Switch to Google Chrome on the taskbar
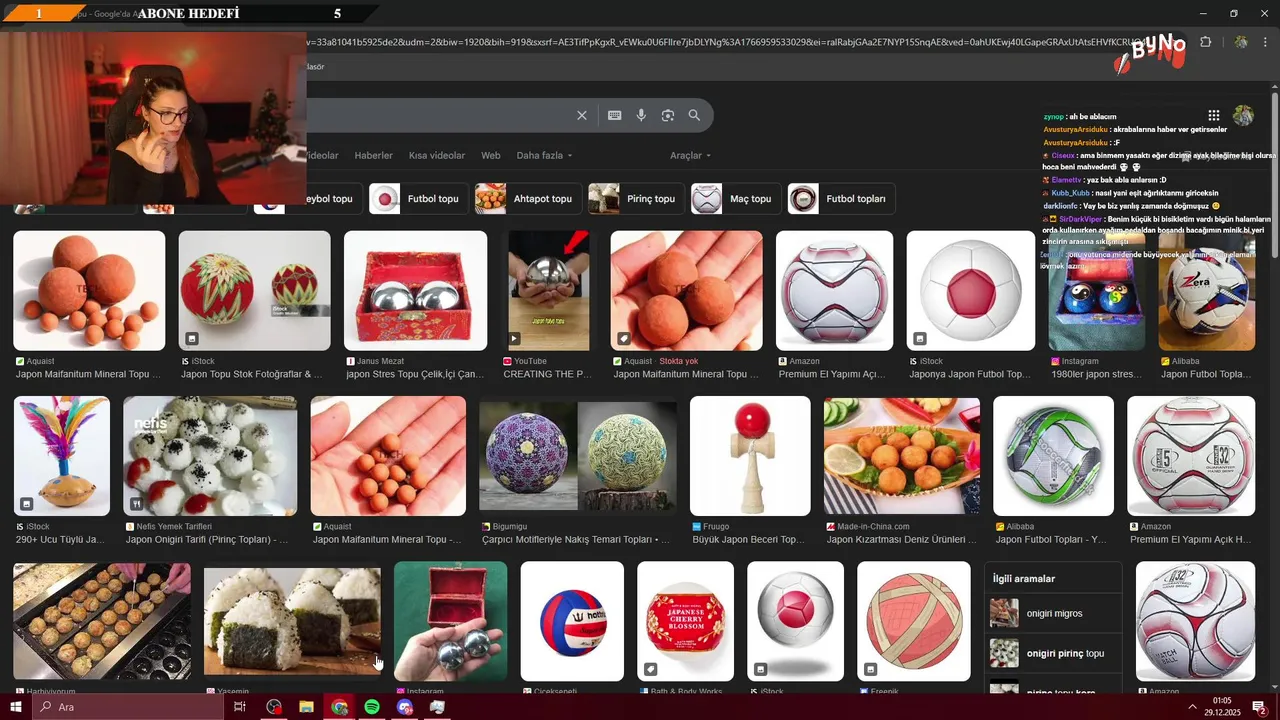Screen dimensions: 1280x720 tap(339, 707)
